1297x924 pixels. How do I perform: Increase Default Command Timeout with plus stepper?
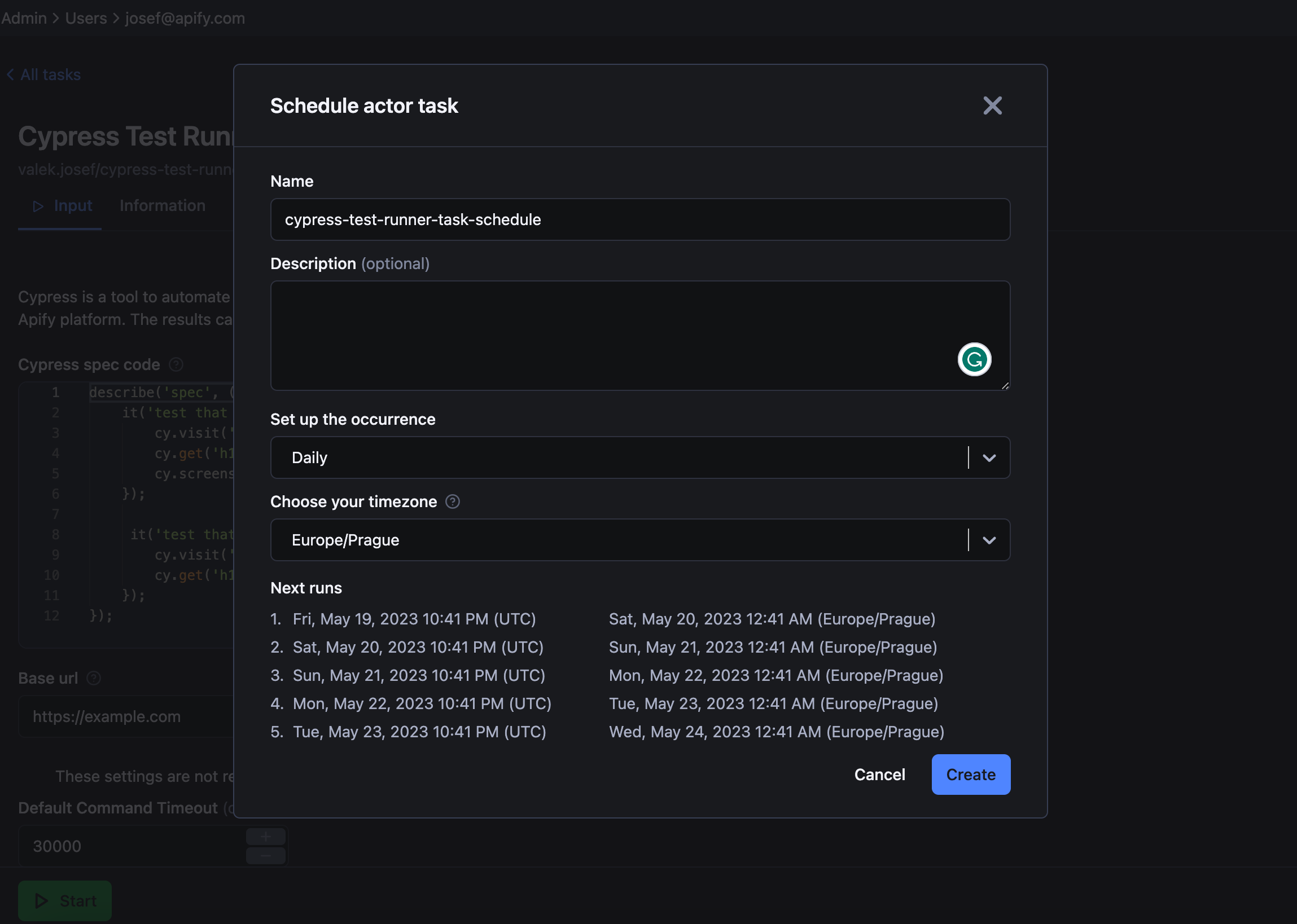coord(265,836)
